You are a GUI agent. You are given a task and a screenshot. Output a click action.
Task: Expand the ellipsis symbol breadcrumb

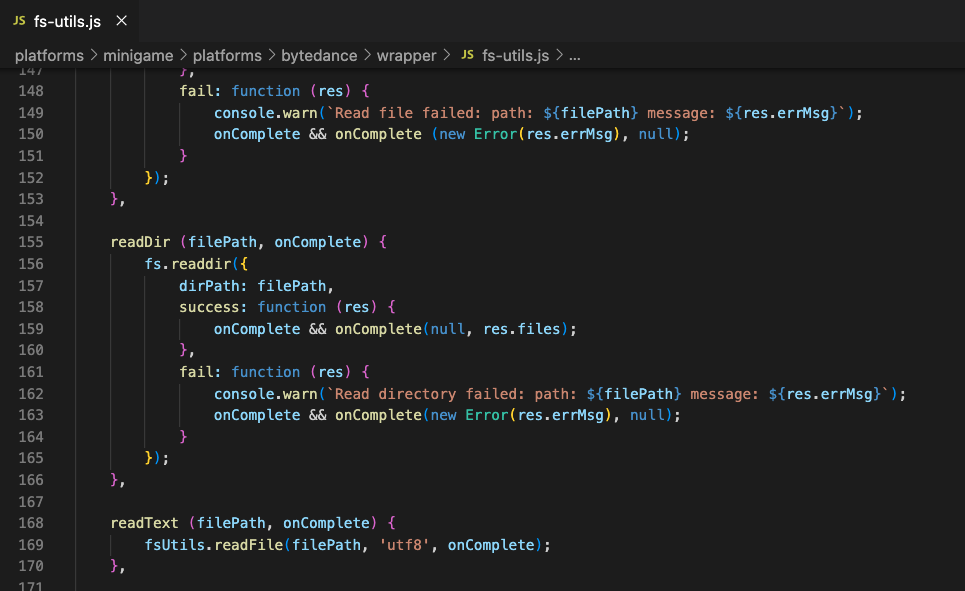pyautogui.click(x=574, y=55)
